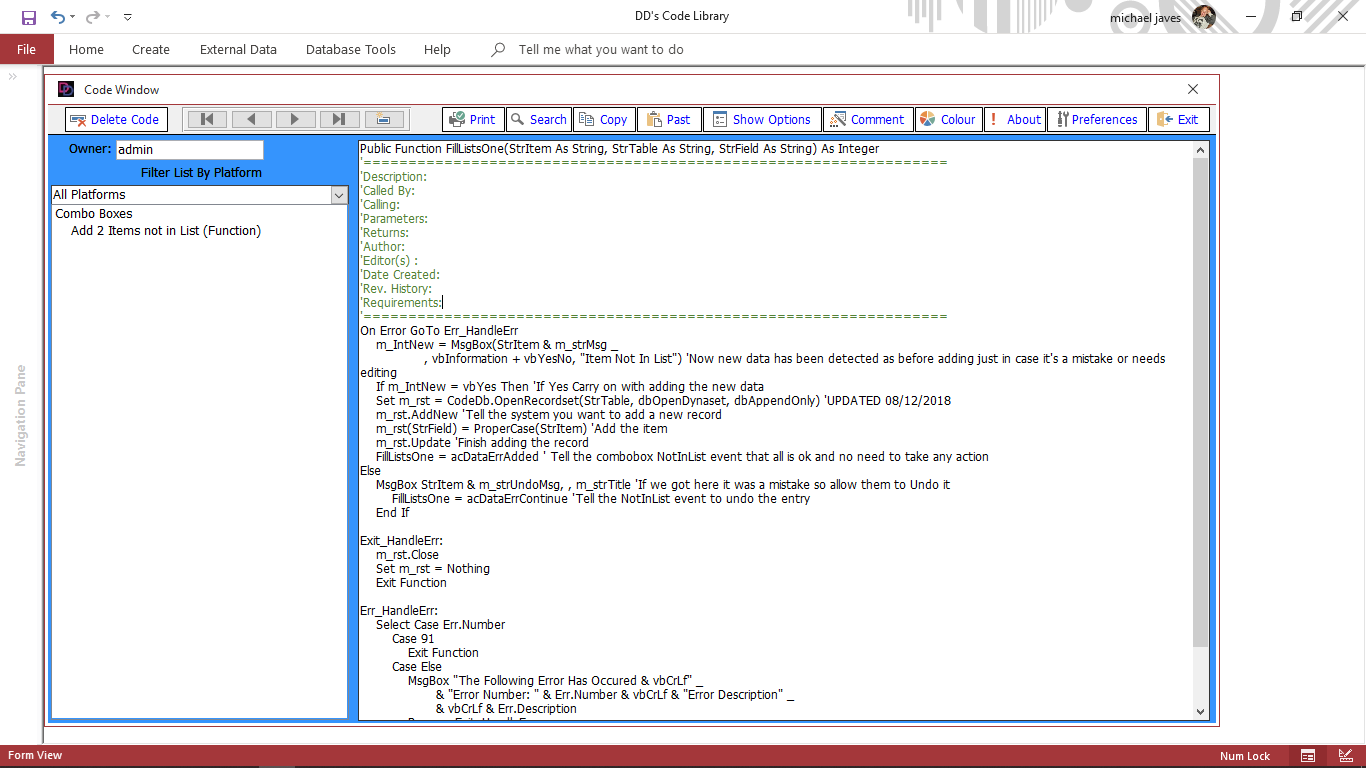Click the 'On Error GoTo Err_HandleErr' line
Screen dimensions: 1366x768
439,331
